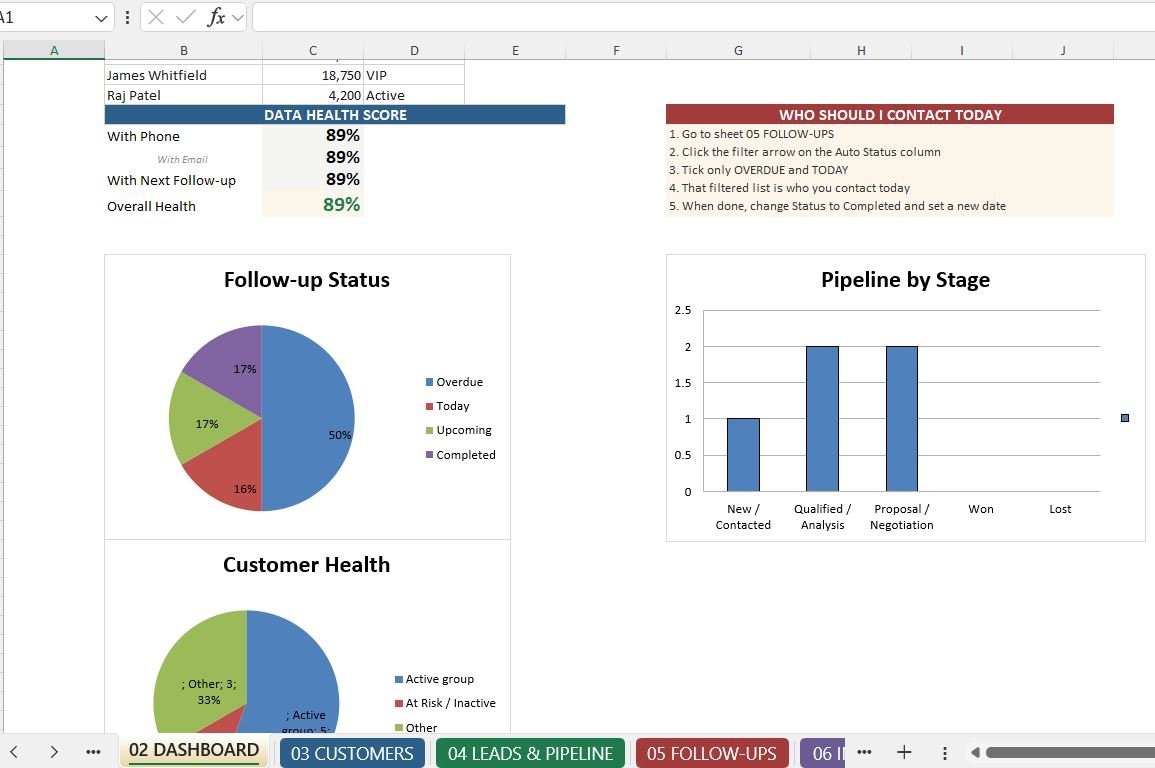Switch to the 05 FOLLOW-UPS tab
1155x768 pixels.
point(712,753)
